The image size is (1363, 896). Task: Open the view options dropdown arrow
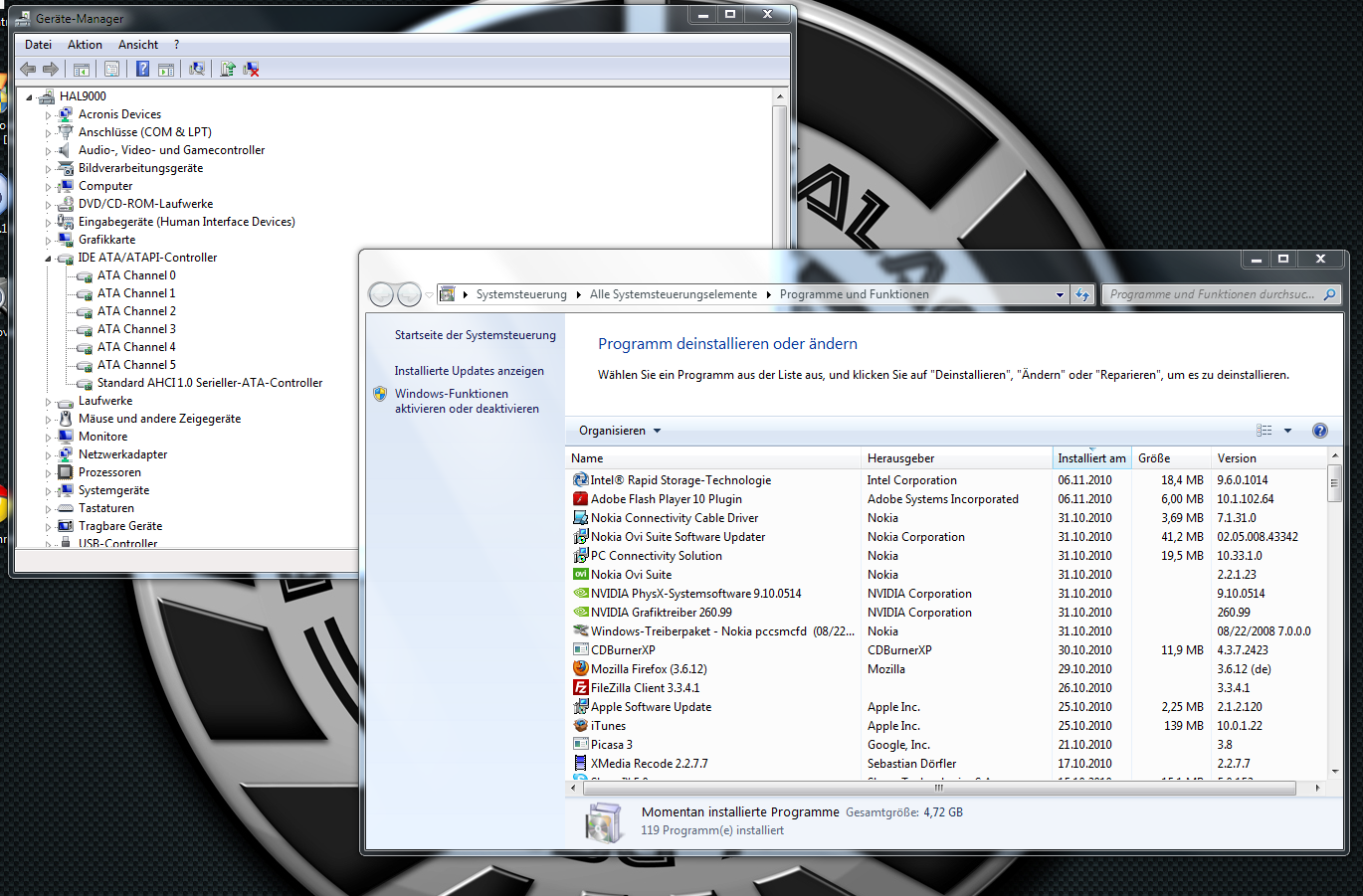pyautogui.click(x=1287, y=431)
